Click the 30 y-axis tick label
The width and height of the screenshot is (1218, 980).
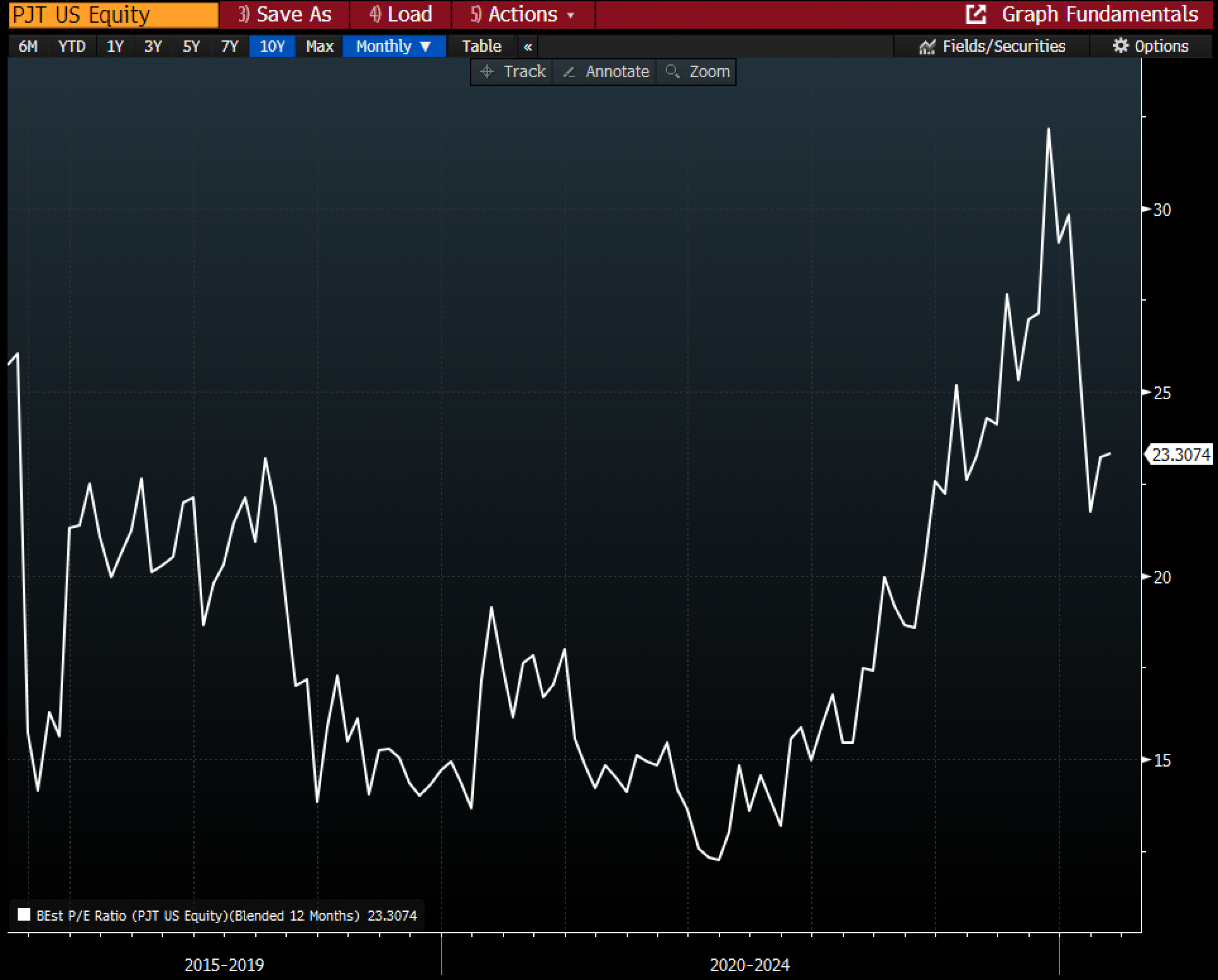tap(1162, 210)
